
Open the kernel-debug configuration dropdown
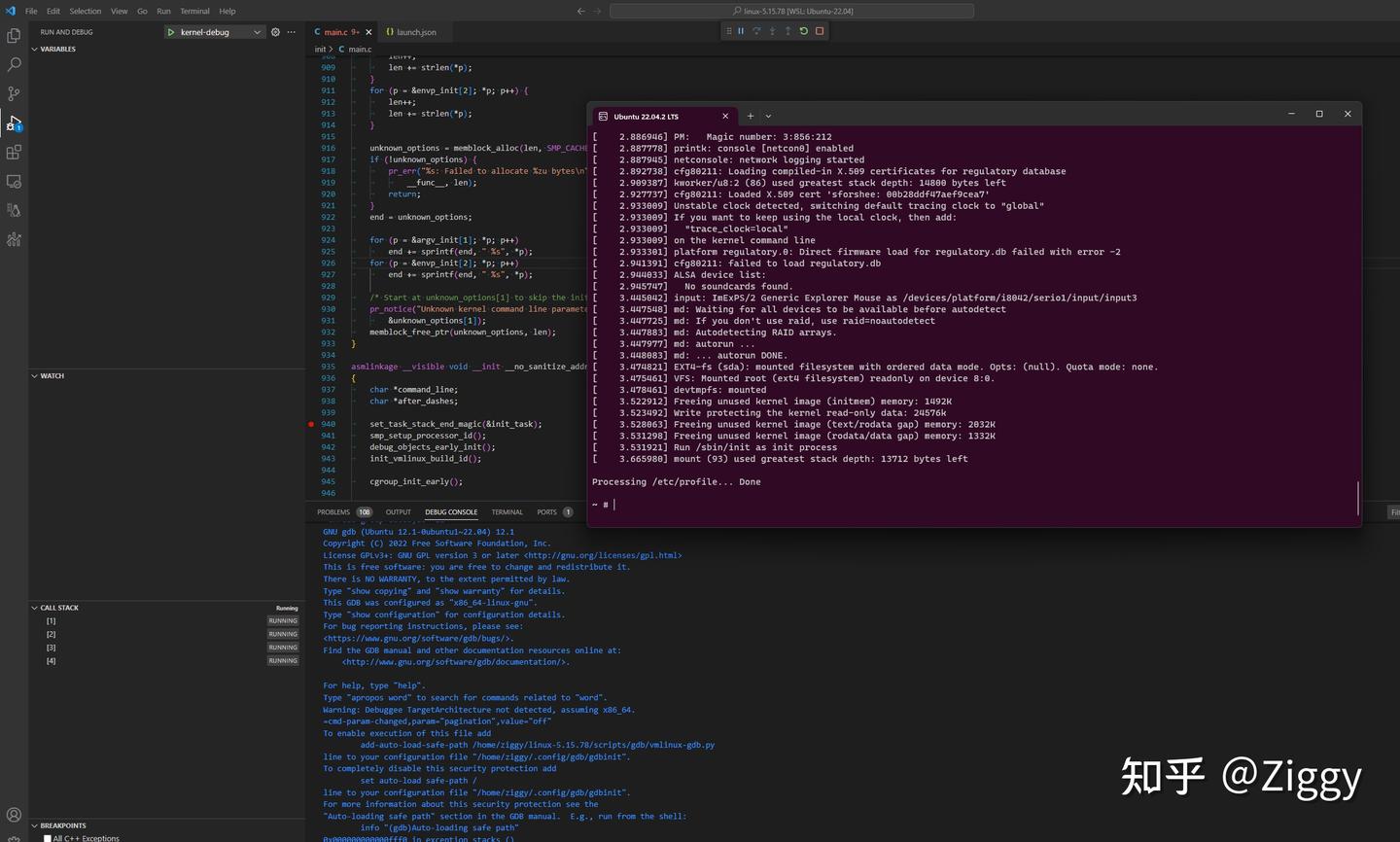pos(257,31)
